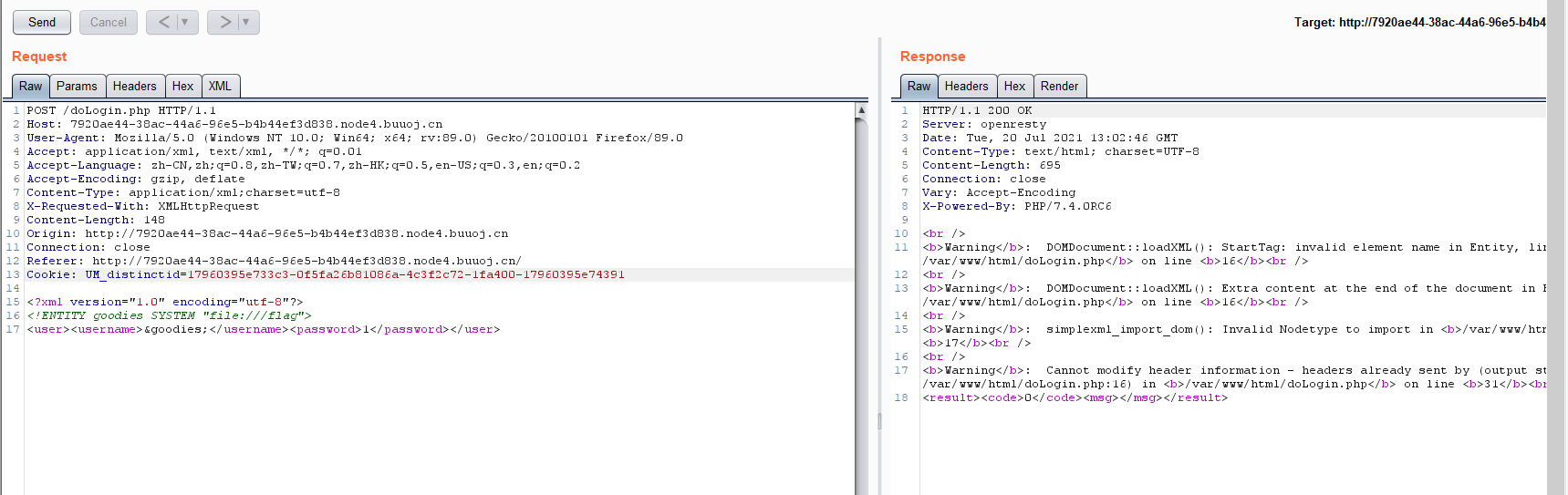Open the forward history dropdown arrow

(x=246, y=22)
